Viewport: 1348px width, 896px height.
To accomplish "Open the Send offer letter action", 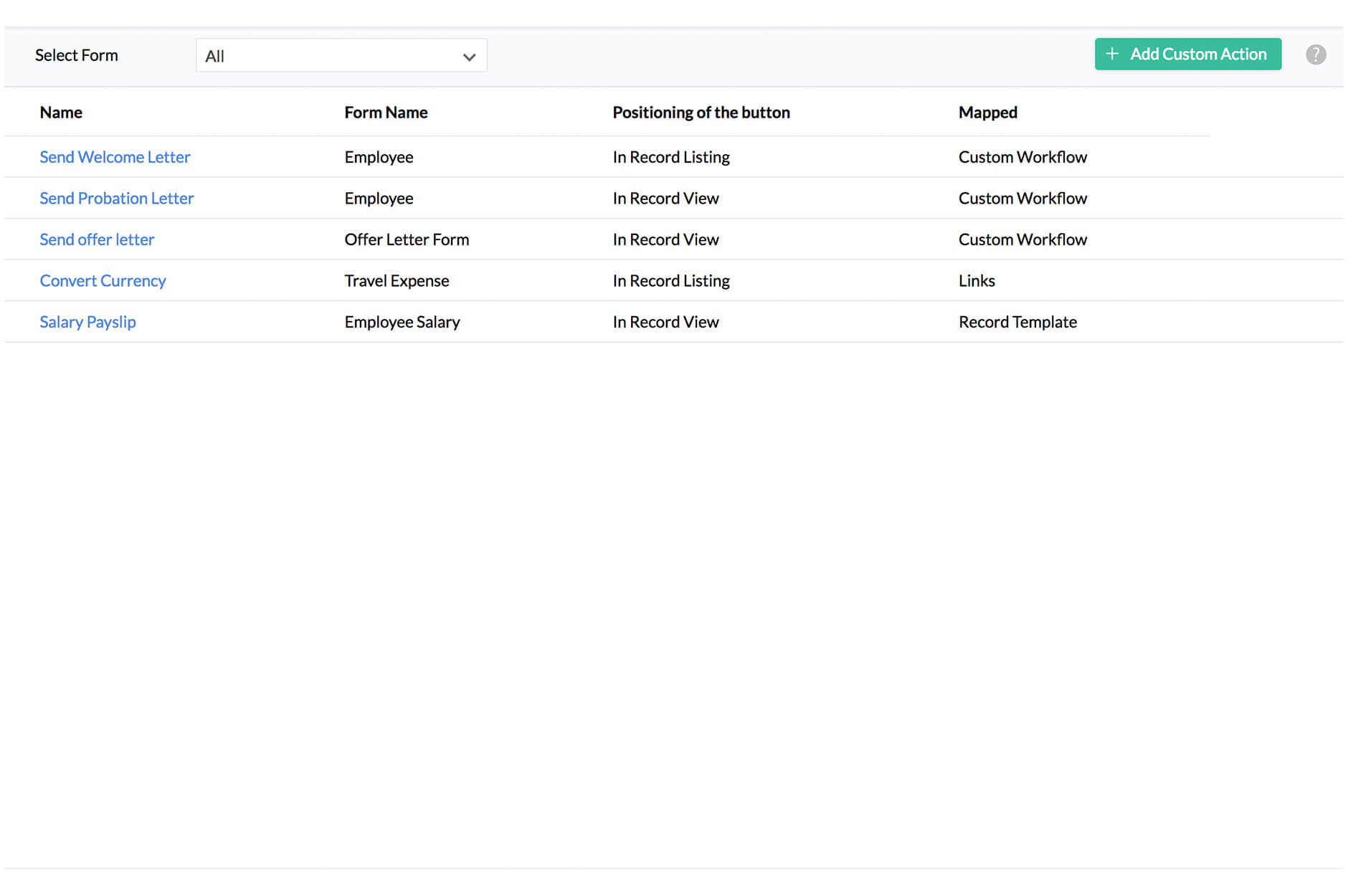I will tap(97, 239).
